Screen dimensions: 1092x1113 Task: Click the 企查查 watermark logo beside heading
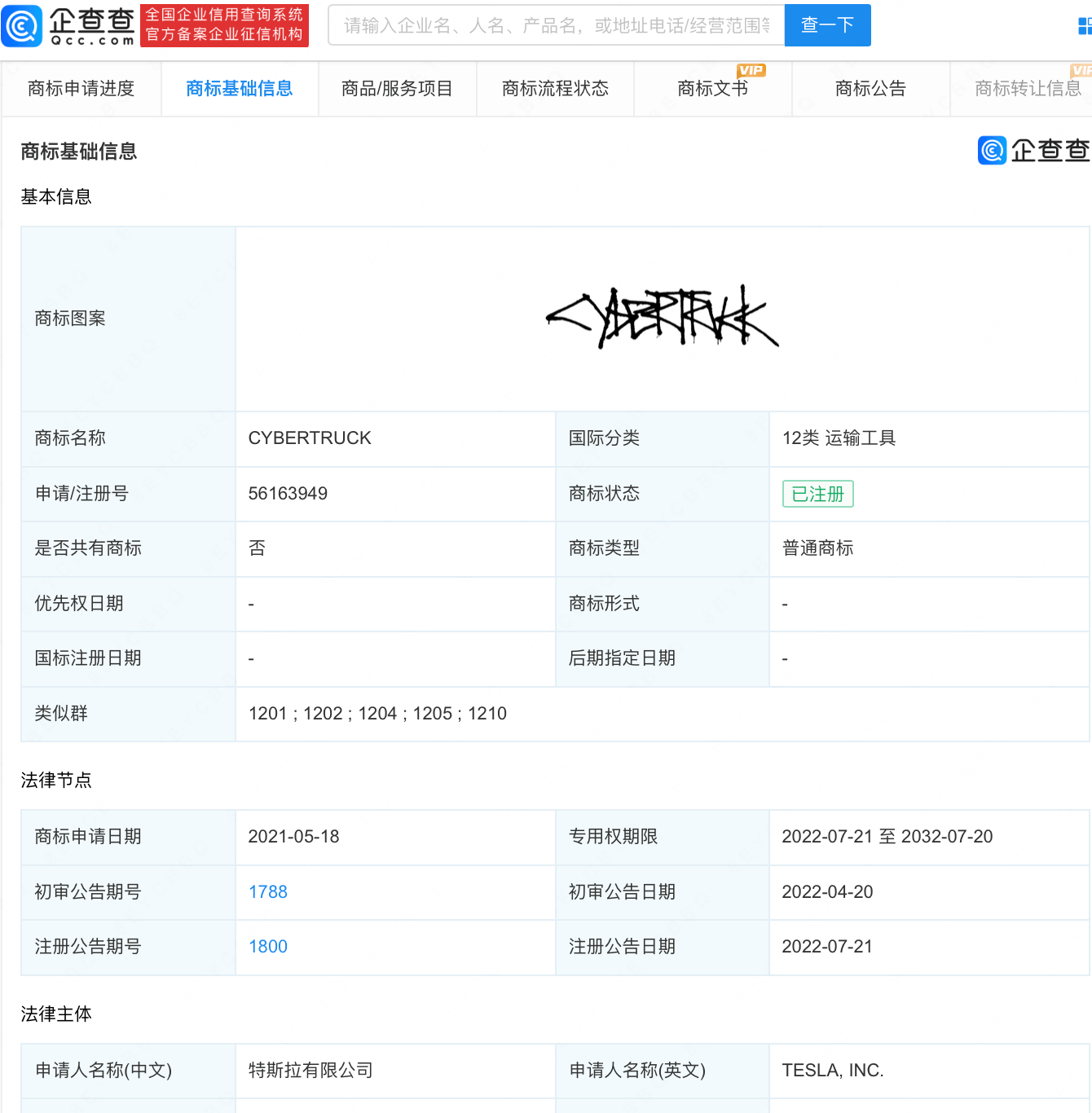click(x=1033, y=150)
